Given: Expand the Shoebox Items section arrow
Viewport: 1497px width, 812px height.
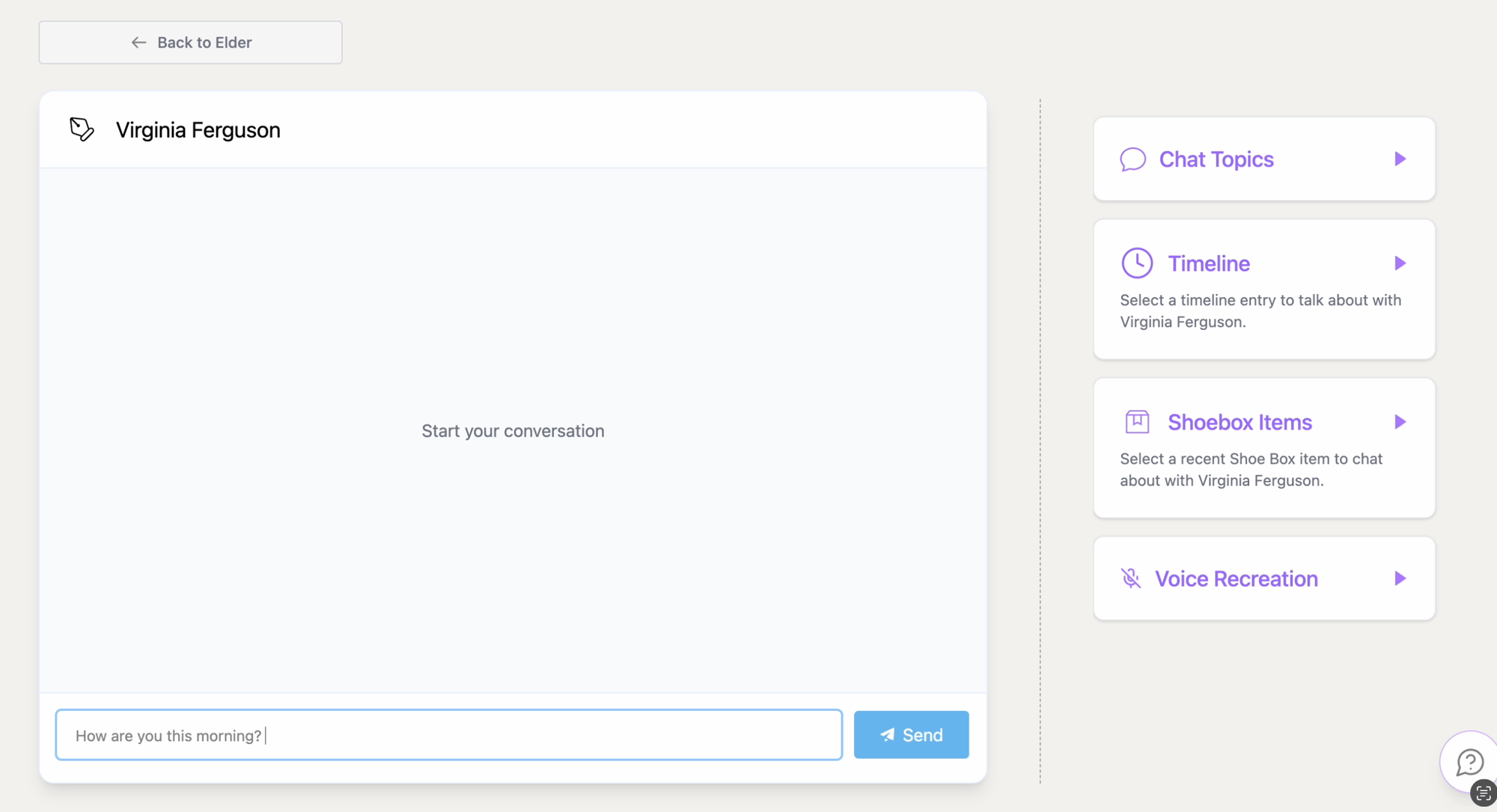Looking at the screenshot, I should 1400,422.
